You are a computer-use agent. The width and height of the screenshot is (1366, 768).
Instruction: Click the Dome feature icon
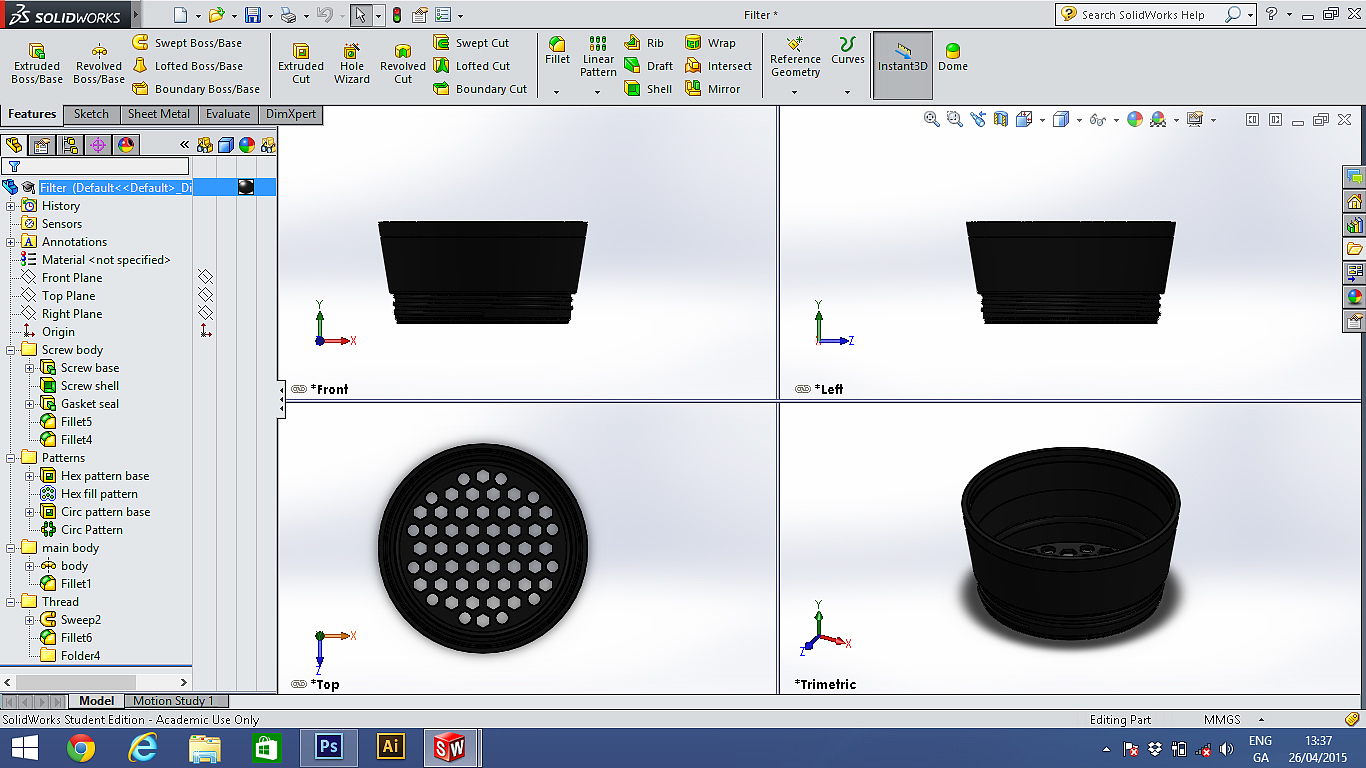[x=952, y=57]
